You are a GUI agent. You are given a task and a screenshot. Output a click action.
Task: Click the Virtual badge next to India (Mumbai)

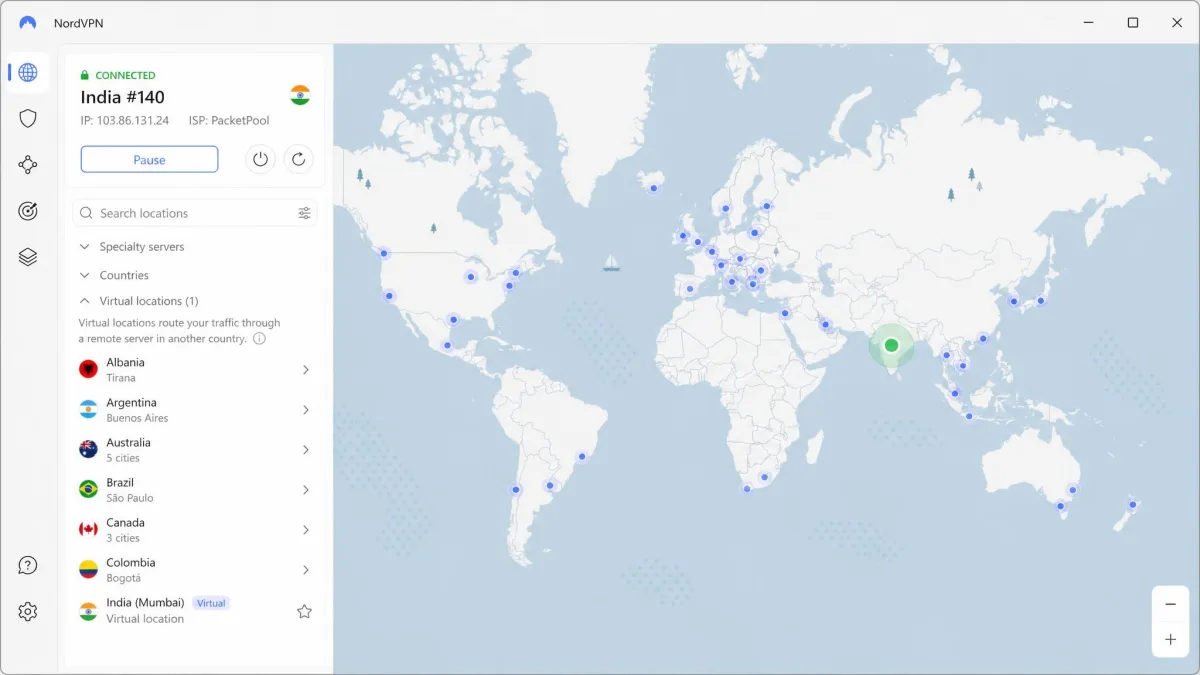tap(211, 603)
